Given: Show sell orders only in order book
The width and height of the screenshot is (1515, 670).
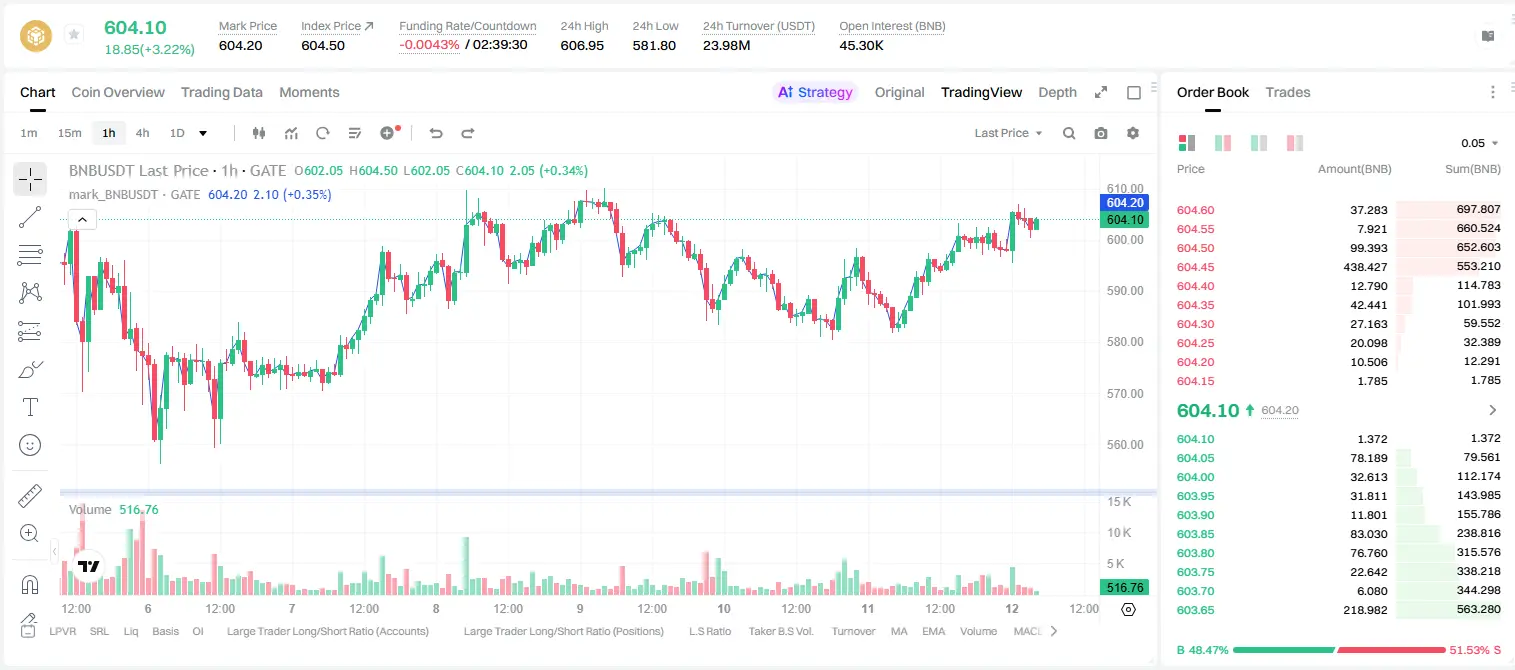Looking at the screenshot, I should 1294,143.
